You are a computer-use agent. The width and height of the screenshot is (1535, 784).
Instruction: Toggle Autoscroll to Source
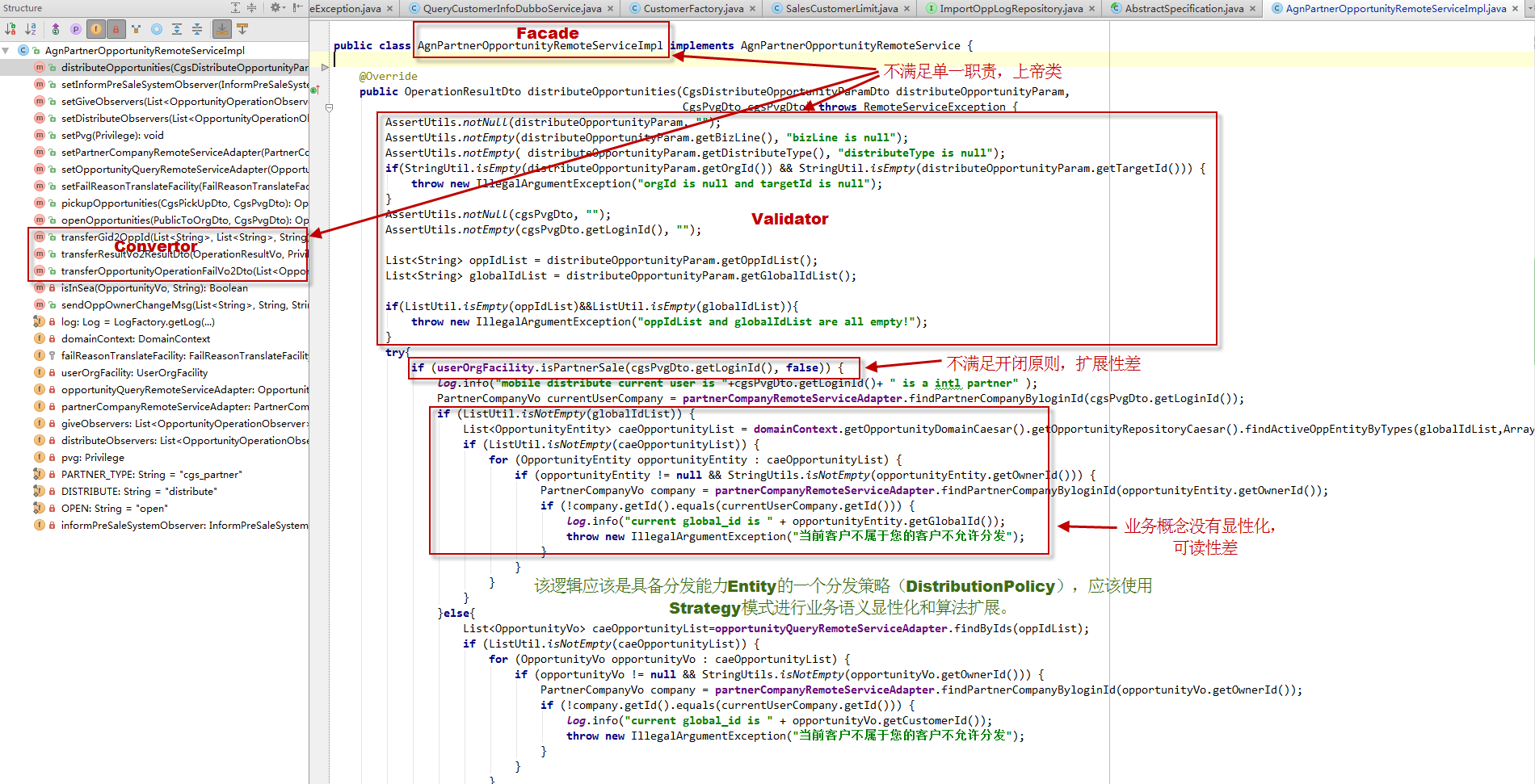click(221, 29)
